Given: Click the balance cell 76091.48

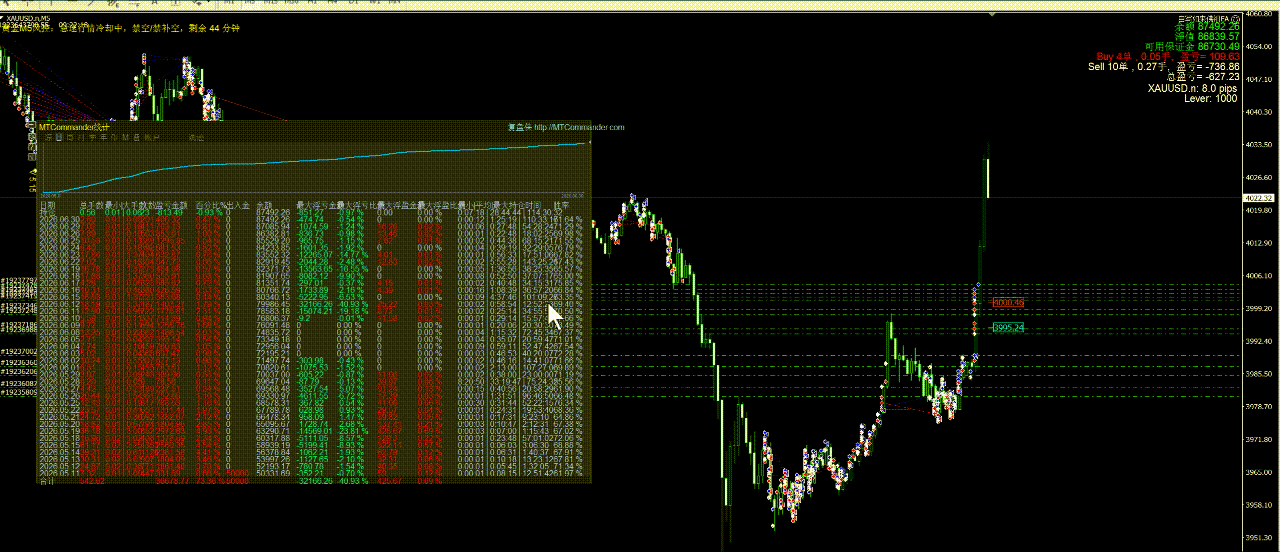Looking at the screenshot, I should [x=273, y=325].
